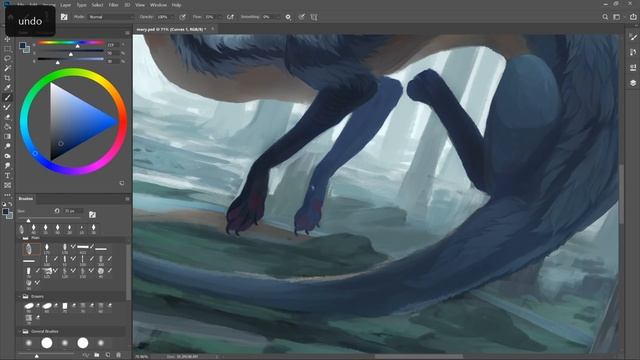Select the Brush tool in toolbar

7,98
